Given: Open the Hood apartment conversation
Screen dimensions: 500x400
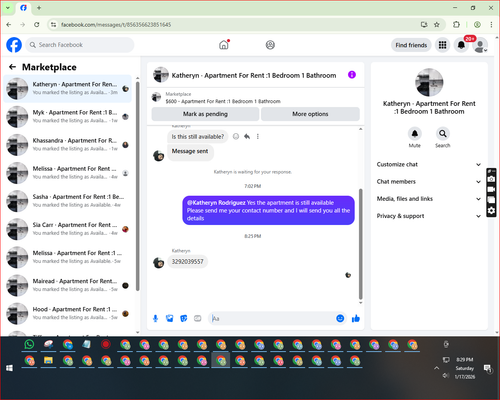Looking at the screenshot, I should coord(68,313).
